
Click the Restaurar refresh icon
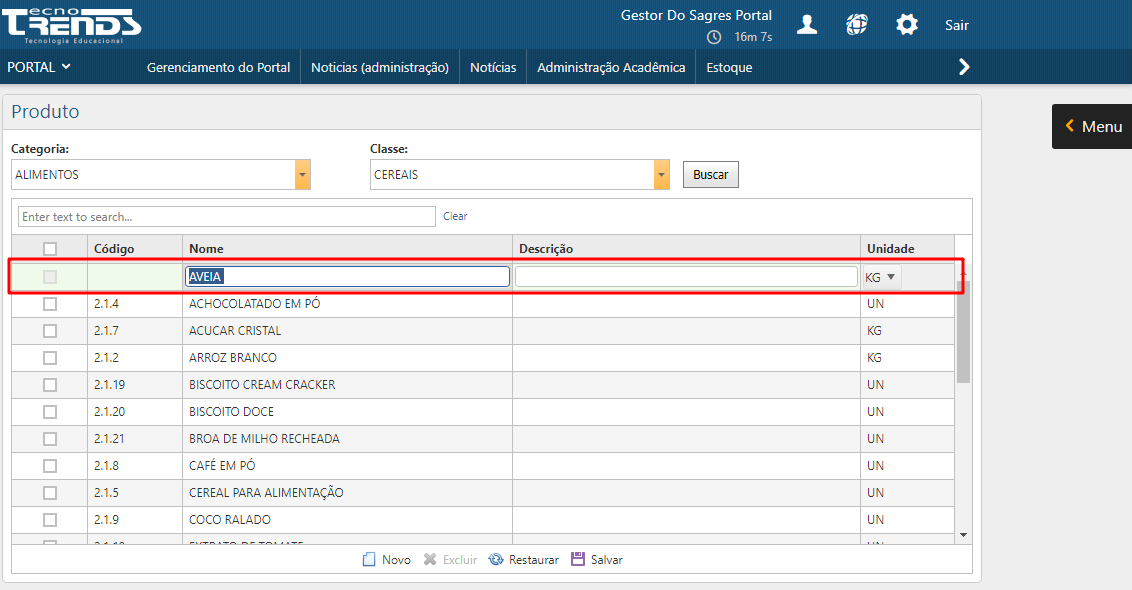[x=496, y=560]
